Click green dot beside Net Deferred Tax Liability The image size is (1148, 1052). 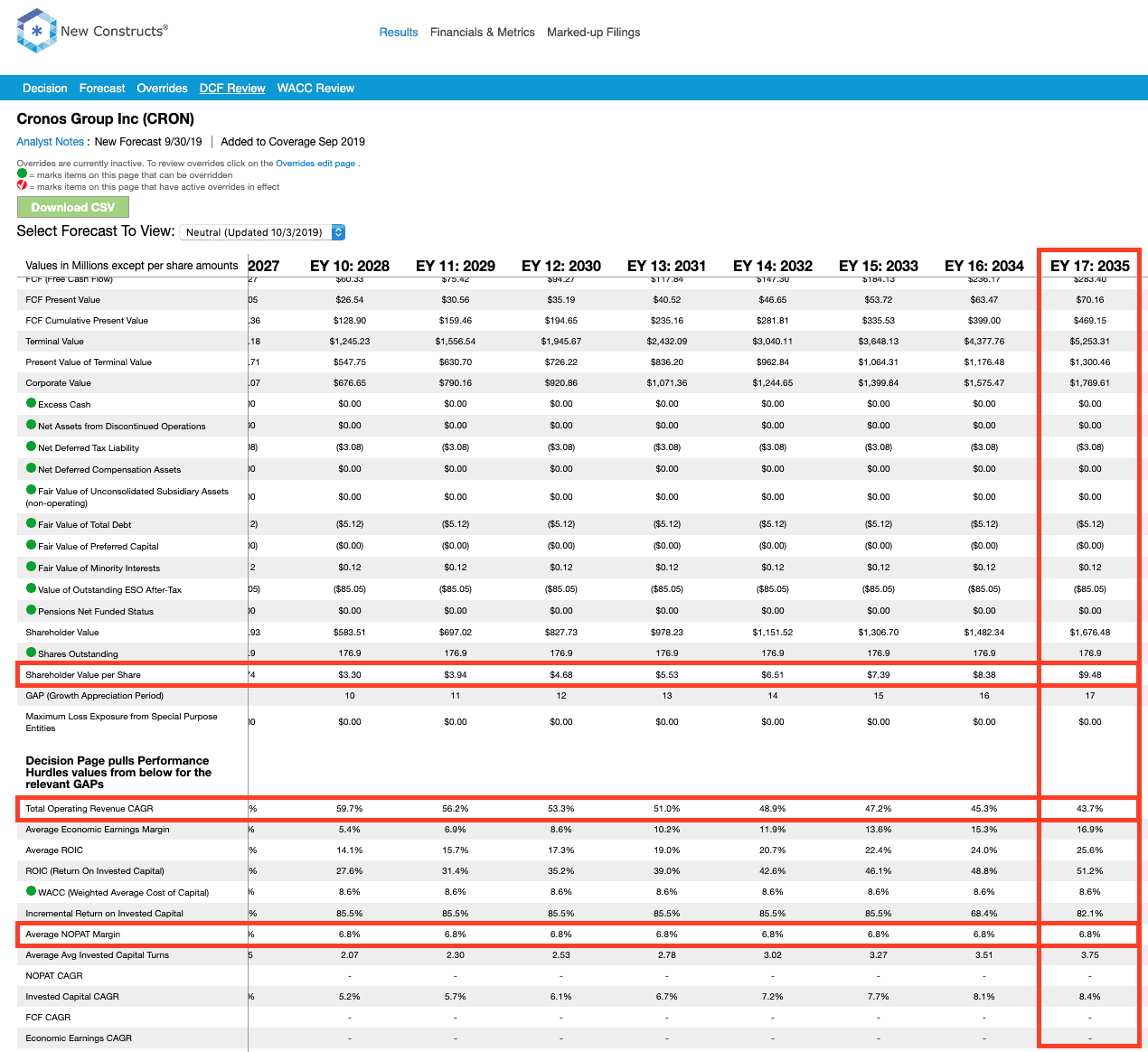[31, 446]
